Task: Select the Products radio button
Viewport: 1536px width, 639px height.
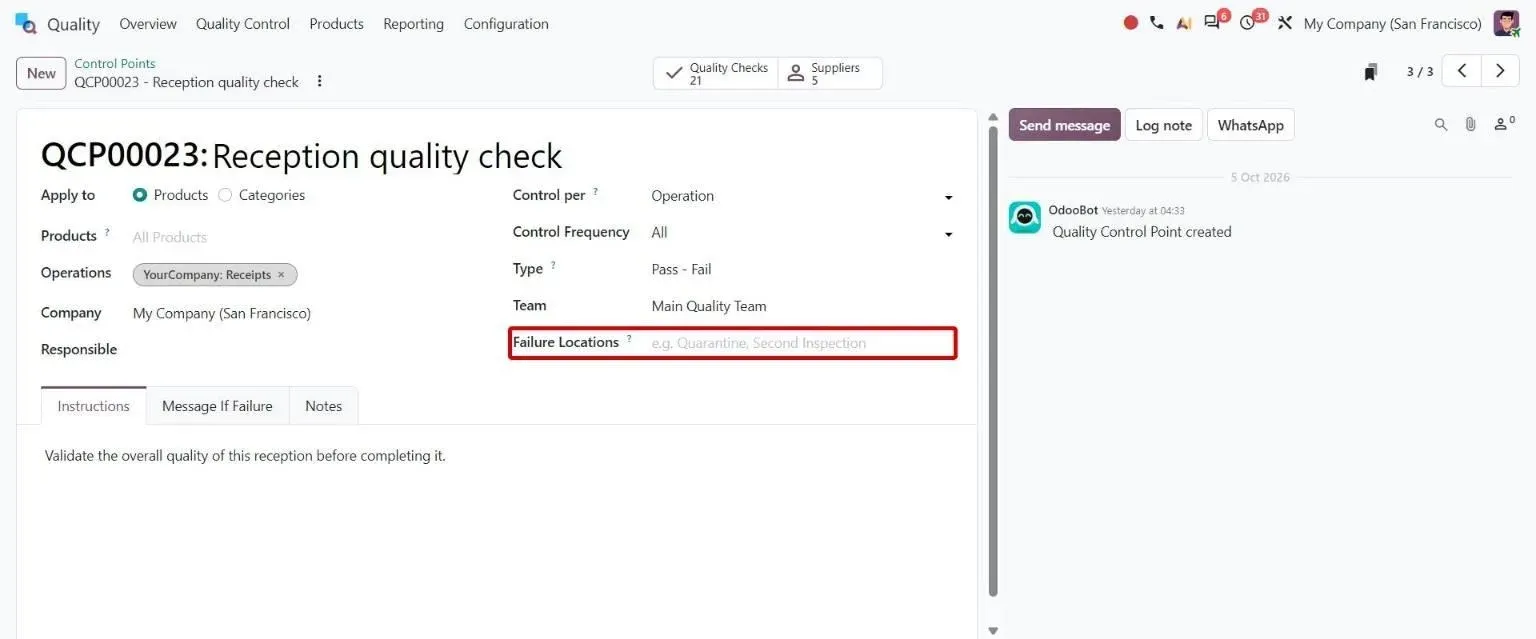Action: [x=140, y=195]
